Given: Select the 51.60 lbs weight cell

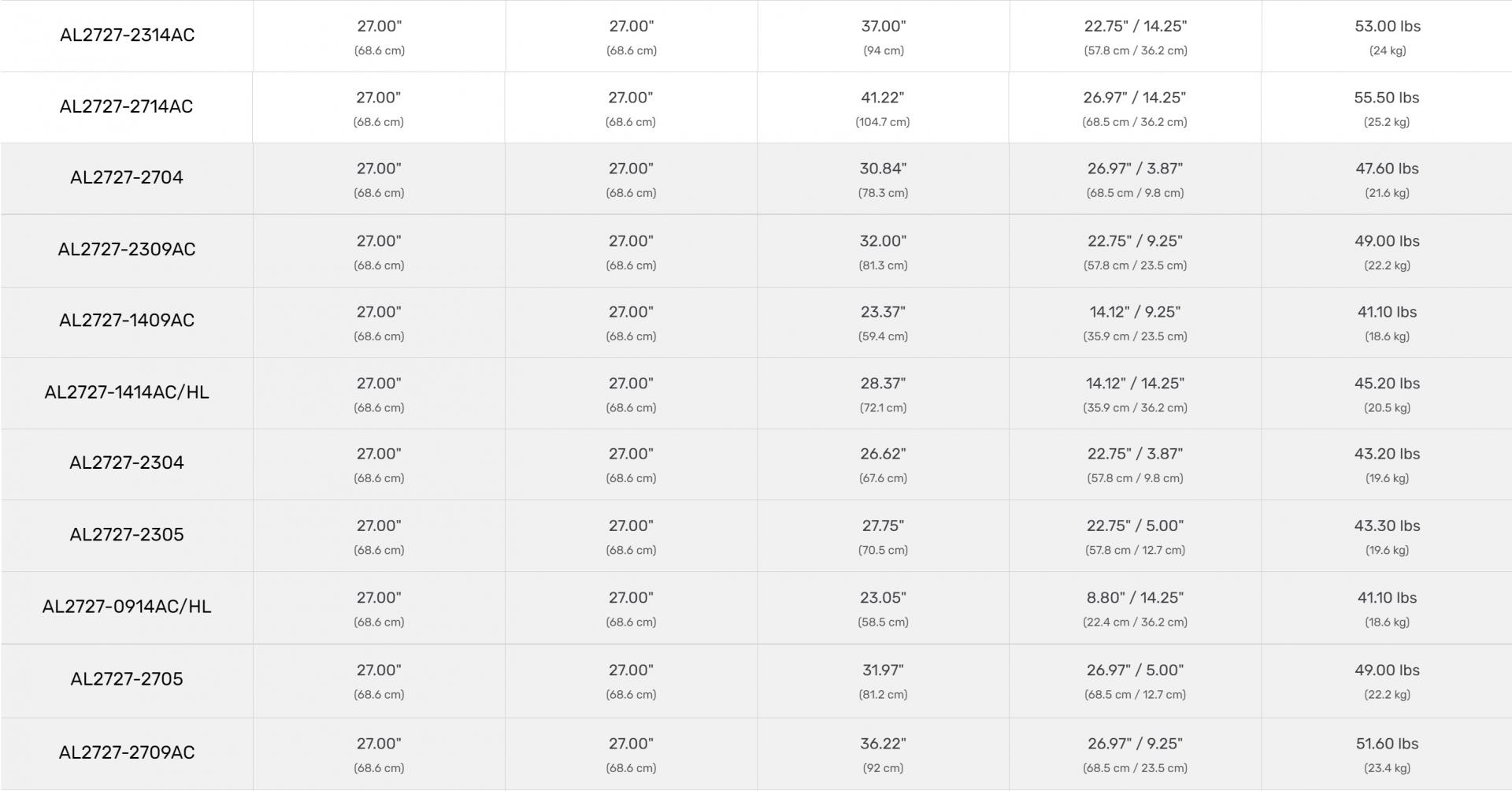Looking at the screenshot, I should 1387,745.
